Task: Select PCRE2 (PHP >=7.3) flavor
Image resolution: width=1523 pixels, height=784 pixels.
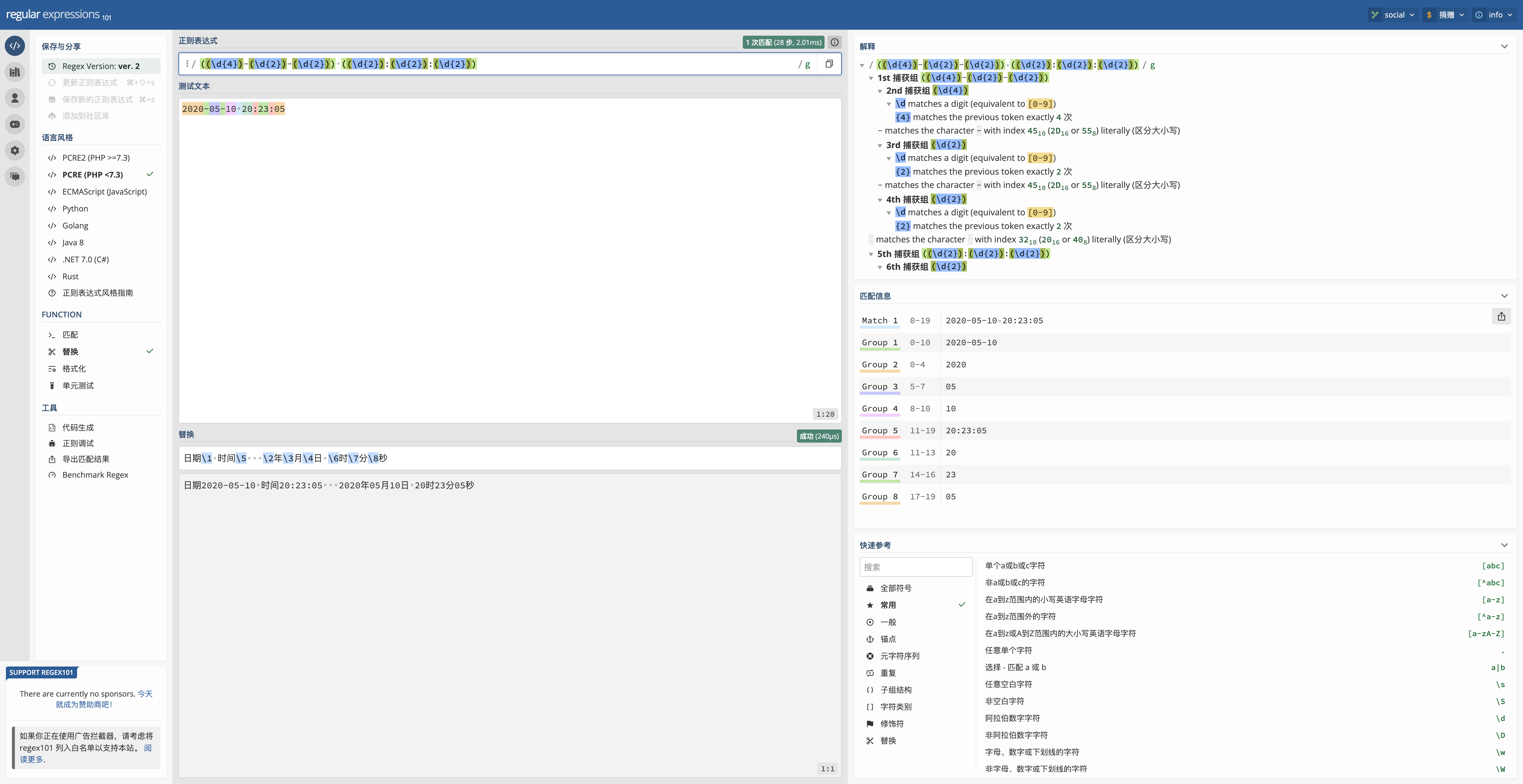Action: point(101,158)
